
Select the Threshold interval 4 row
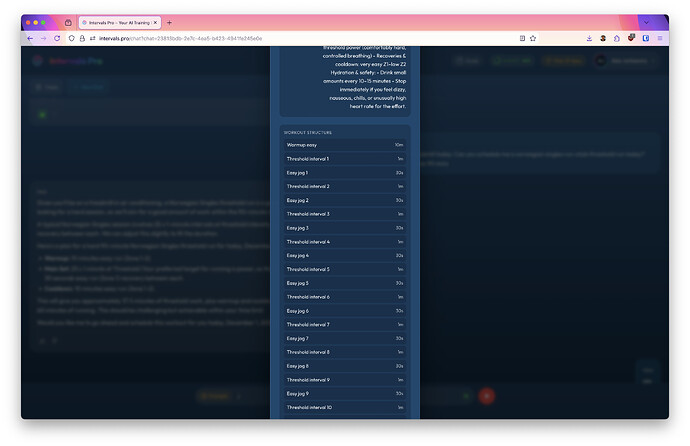pos(345,242)
